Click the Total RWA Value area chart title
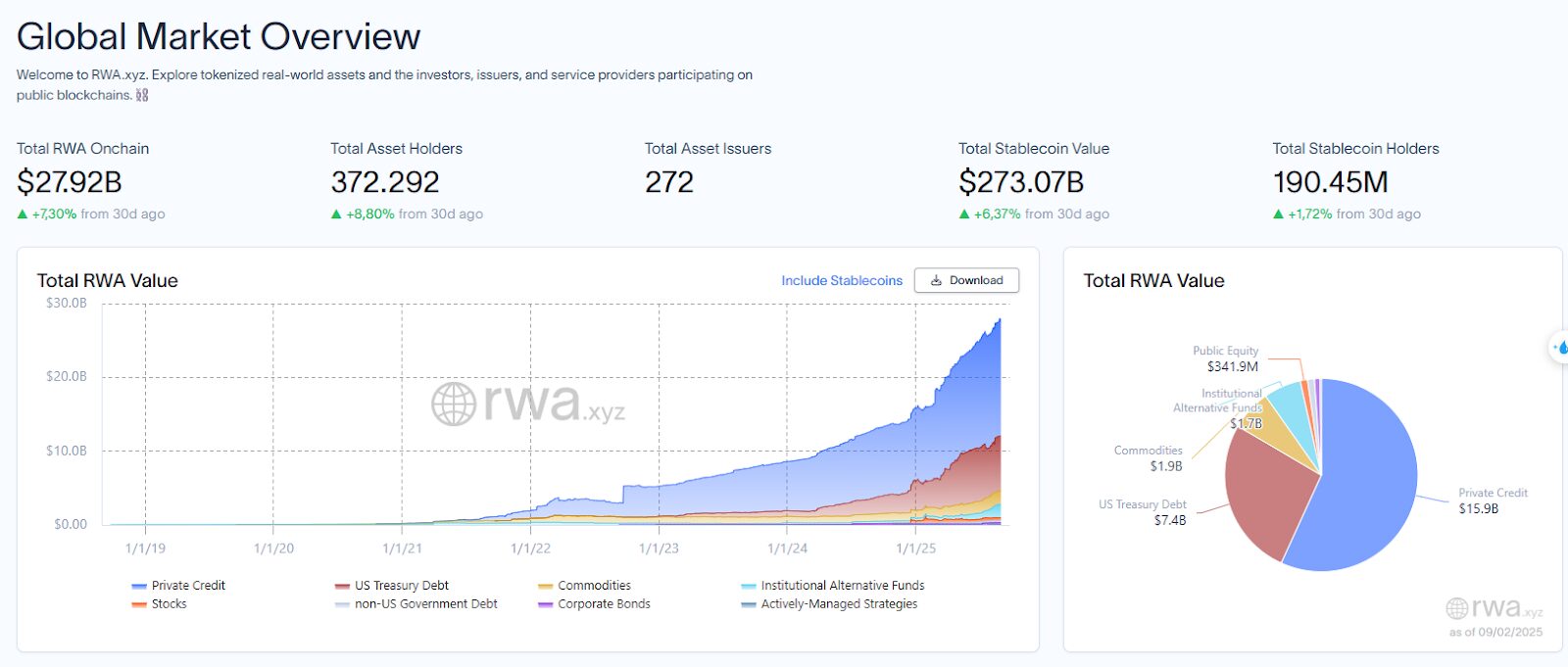Image resolution: width=1568 pixels, height=667 pixels. pos(108,281)
